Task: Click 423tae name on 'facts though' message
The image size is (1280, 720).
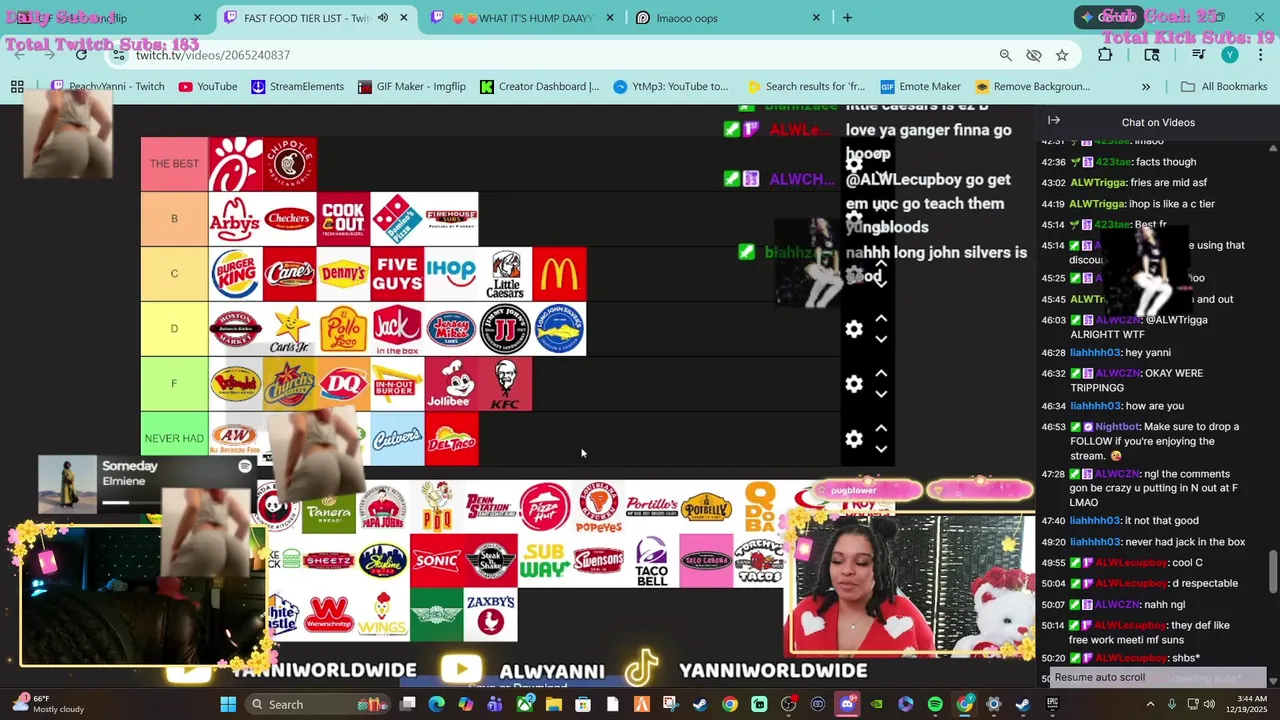Action: [1112, 161]
